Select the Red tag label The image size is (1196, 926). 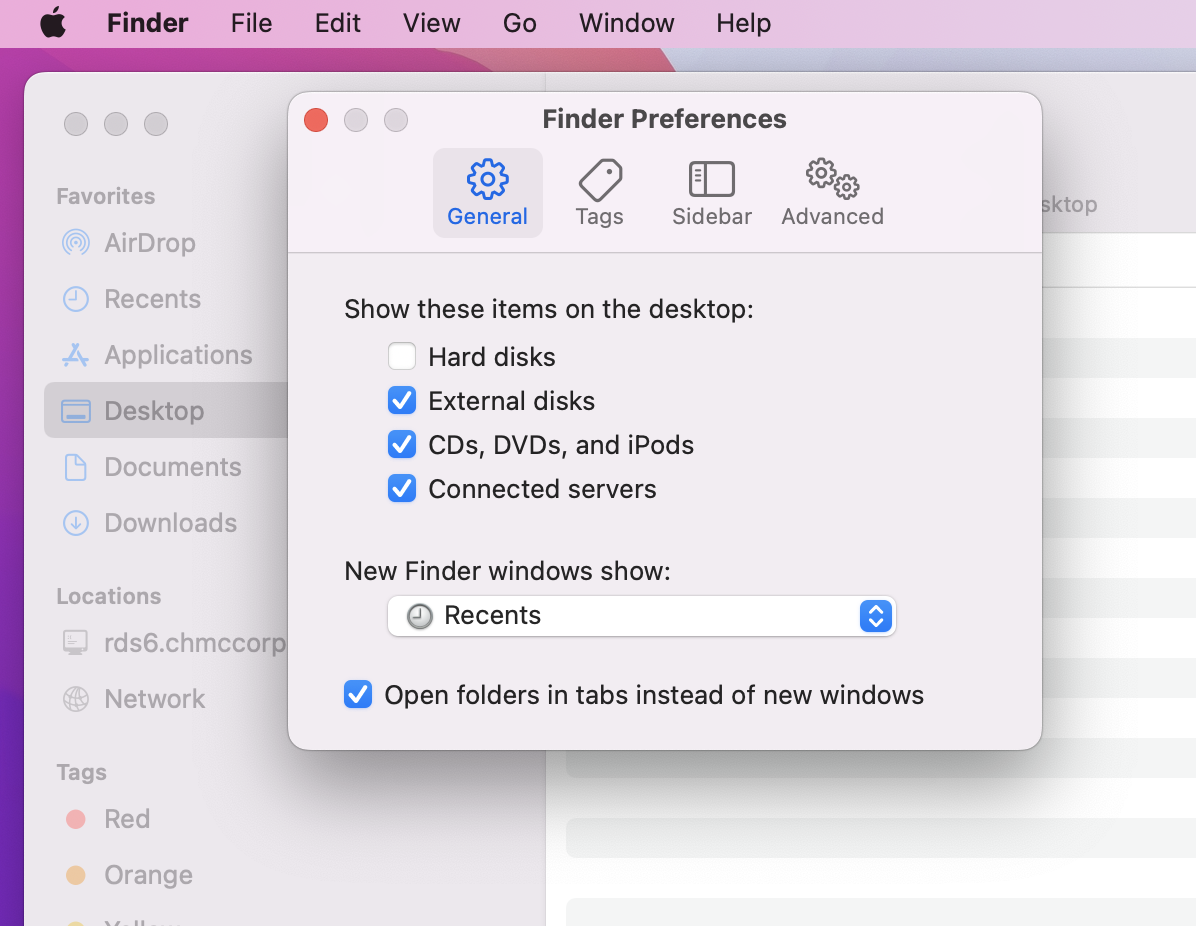(127, 818)
